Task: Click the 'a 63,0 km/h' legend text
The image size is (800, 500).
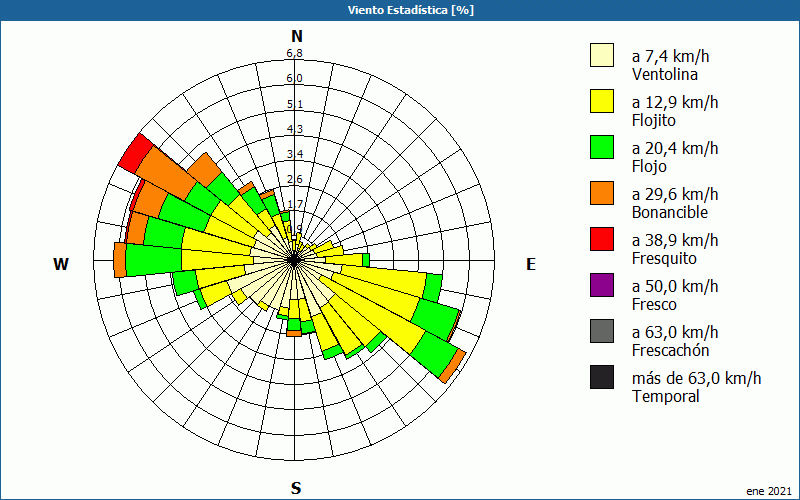Action: (675, 332)
